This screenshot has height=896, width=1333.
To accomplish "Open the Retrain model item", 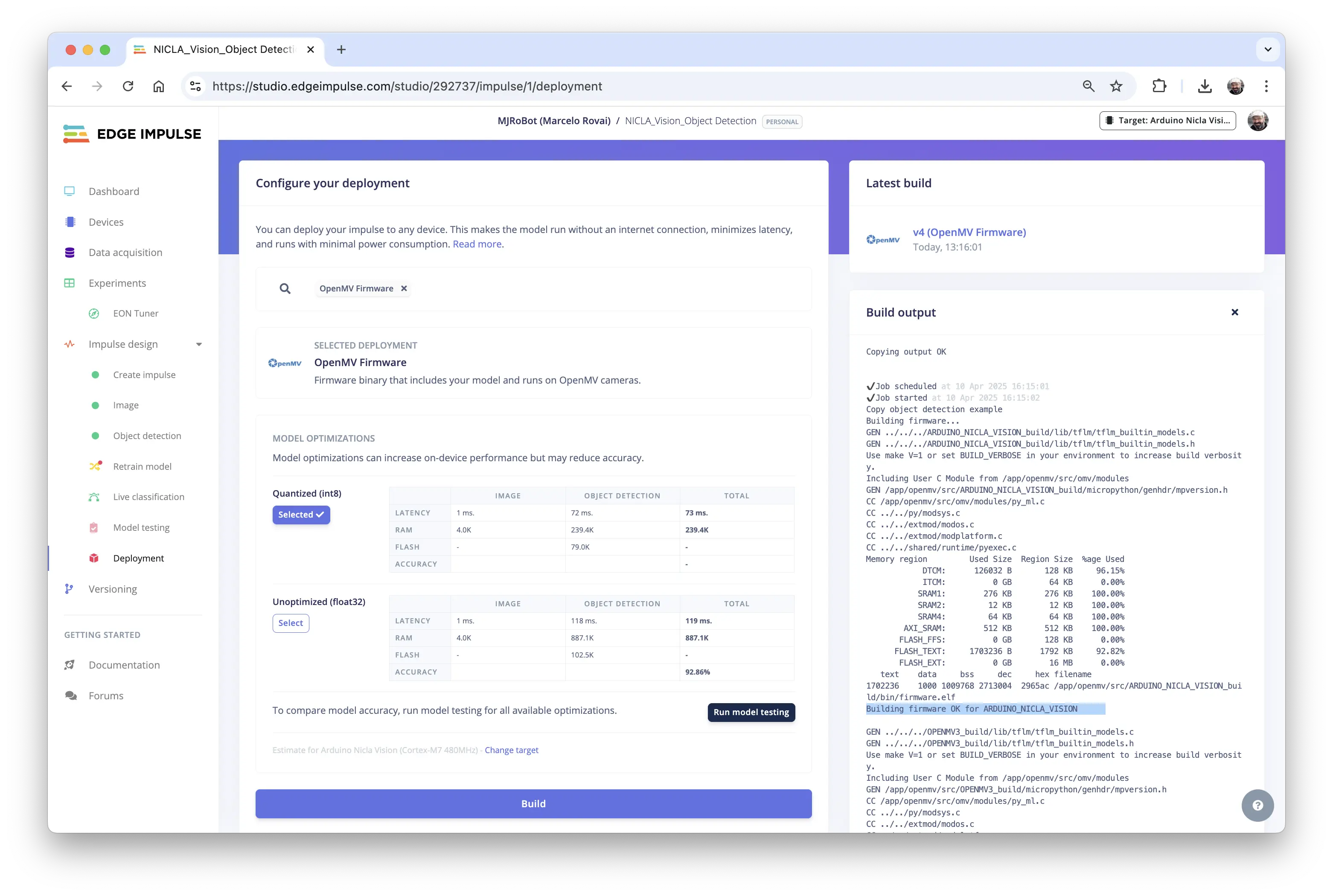I will 142,466.
